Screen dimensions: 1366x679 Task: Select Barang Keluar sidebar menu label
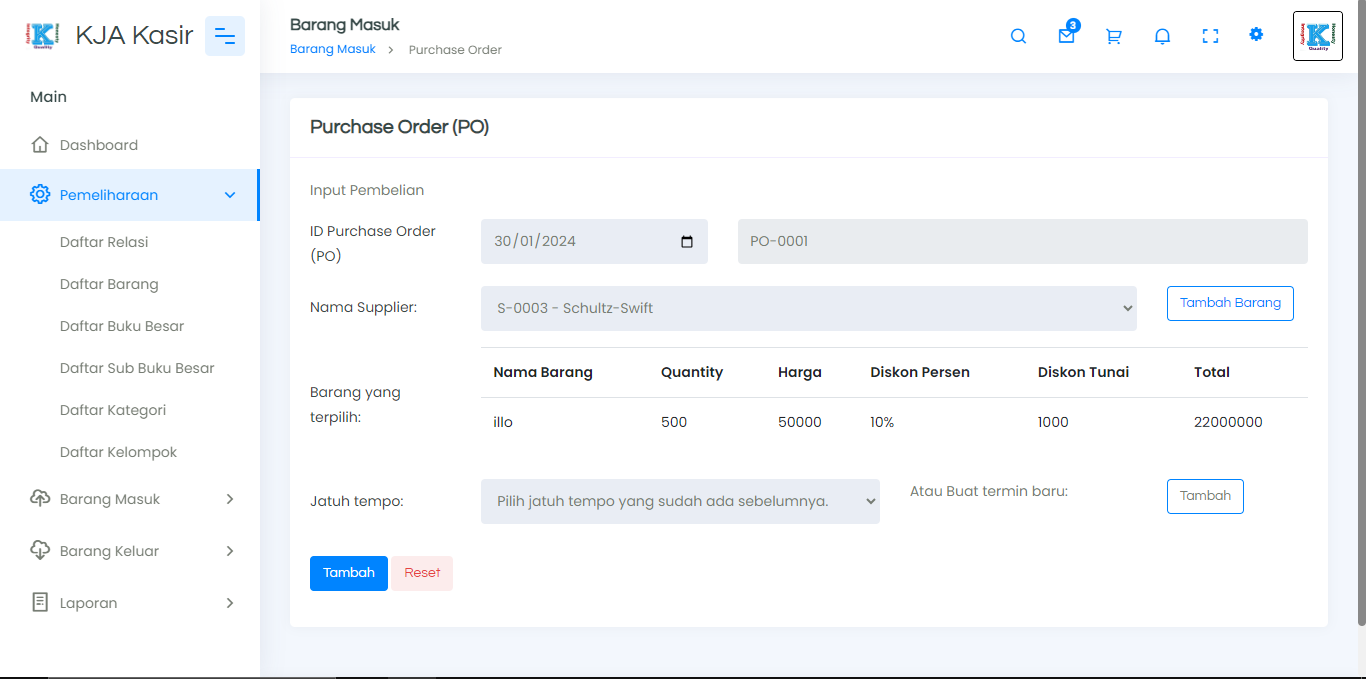[109, 551]
